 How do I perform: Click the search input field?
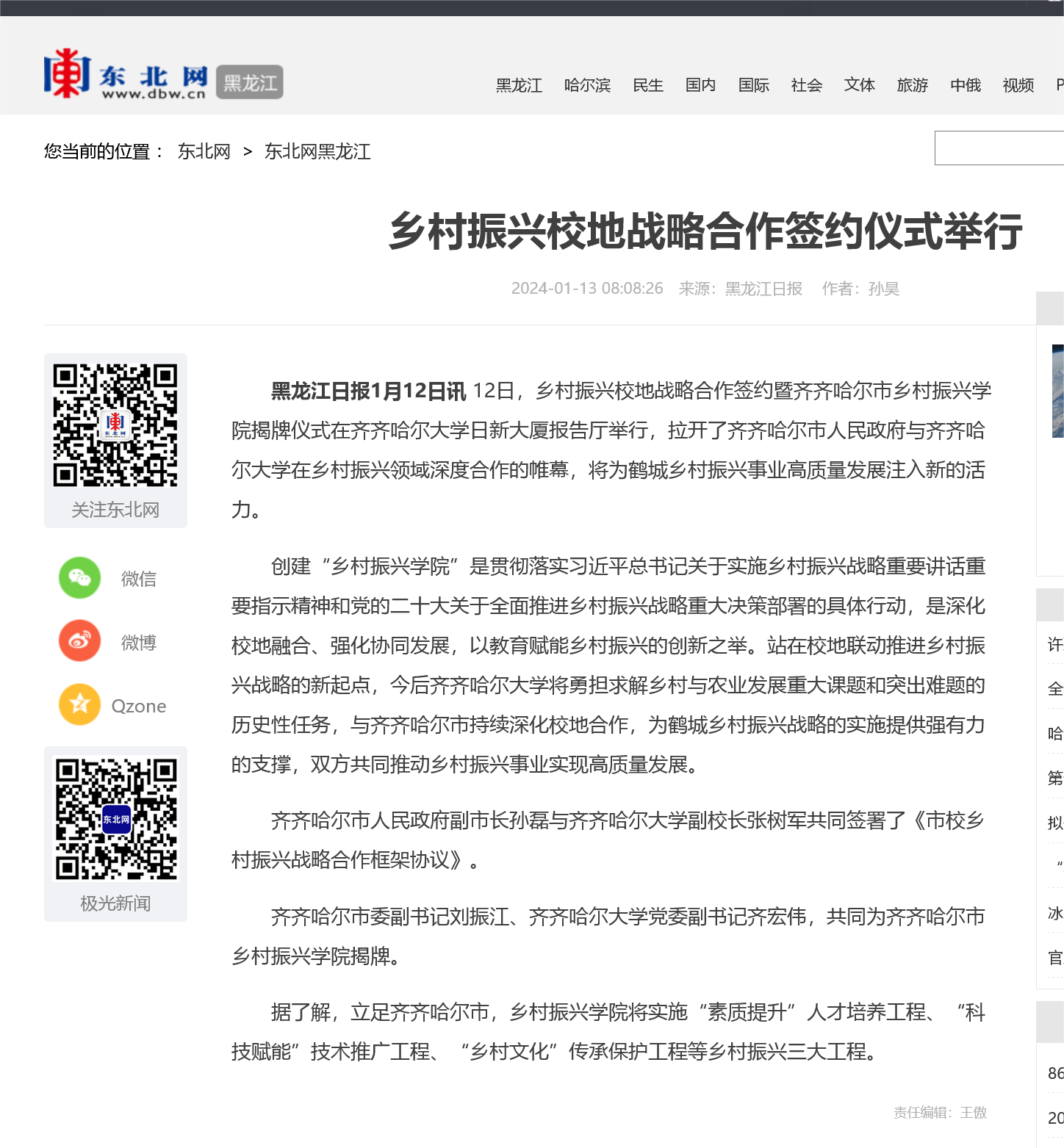point(999,148)
